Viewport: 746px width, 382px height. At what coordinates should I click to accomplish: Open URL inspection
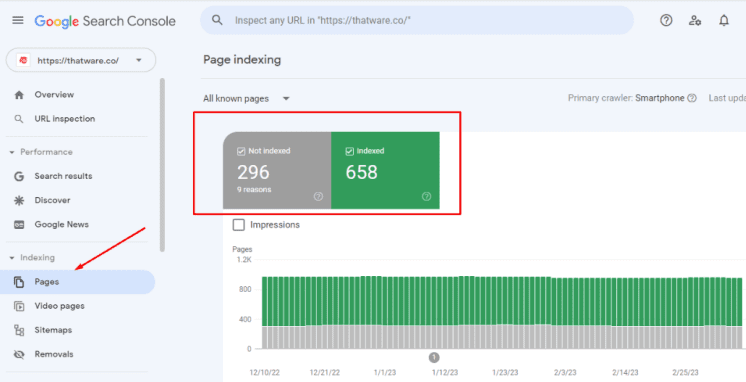(65, 119)
